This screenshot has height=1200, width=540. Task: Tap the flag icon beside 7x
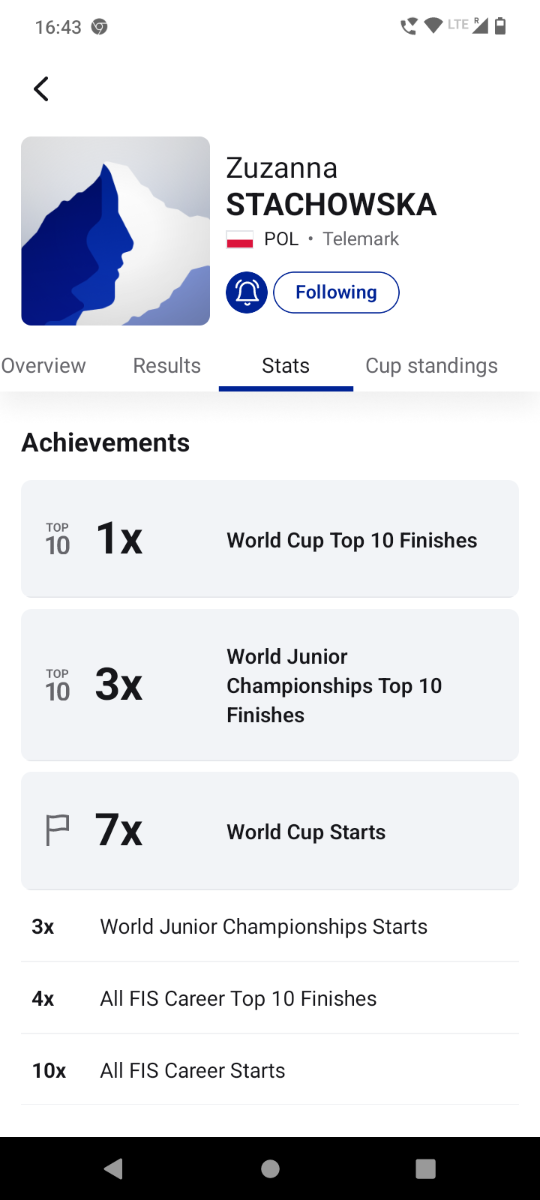58,831
